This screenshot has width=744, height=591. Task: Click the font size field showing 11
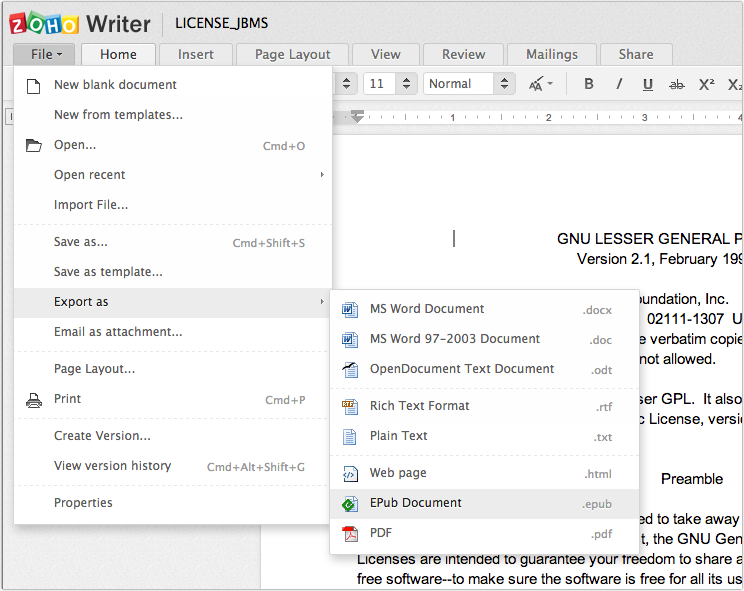[381, 84]
